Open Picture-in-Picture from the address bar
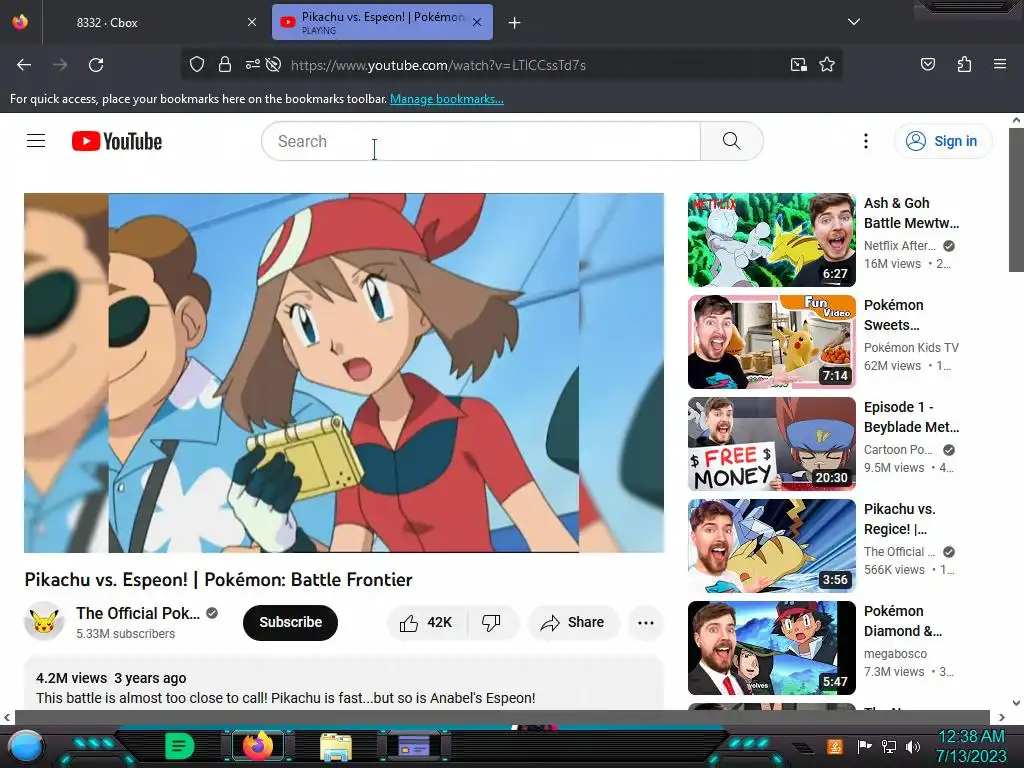1024x768 pixels. pyautogui.click(x=798, y=65)
